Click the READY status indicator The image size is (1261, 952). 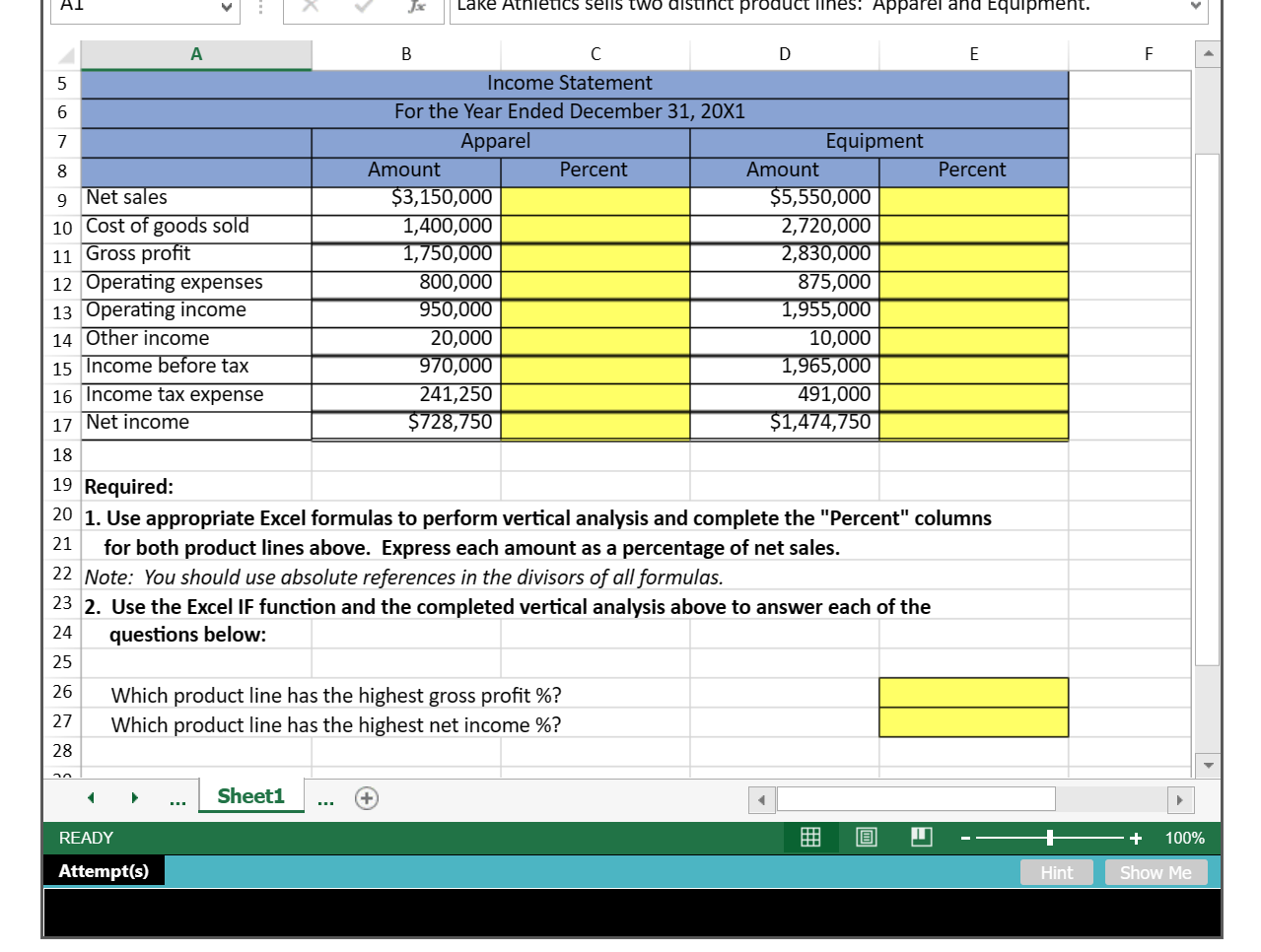85,837
